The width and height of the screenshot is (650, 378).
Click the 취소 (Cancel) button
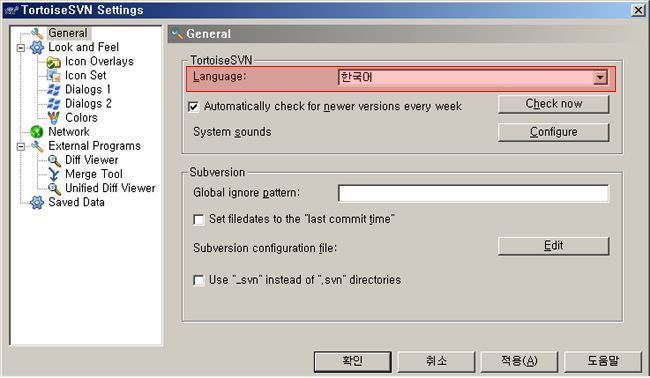point(436,361)
